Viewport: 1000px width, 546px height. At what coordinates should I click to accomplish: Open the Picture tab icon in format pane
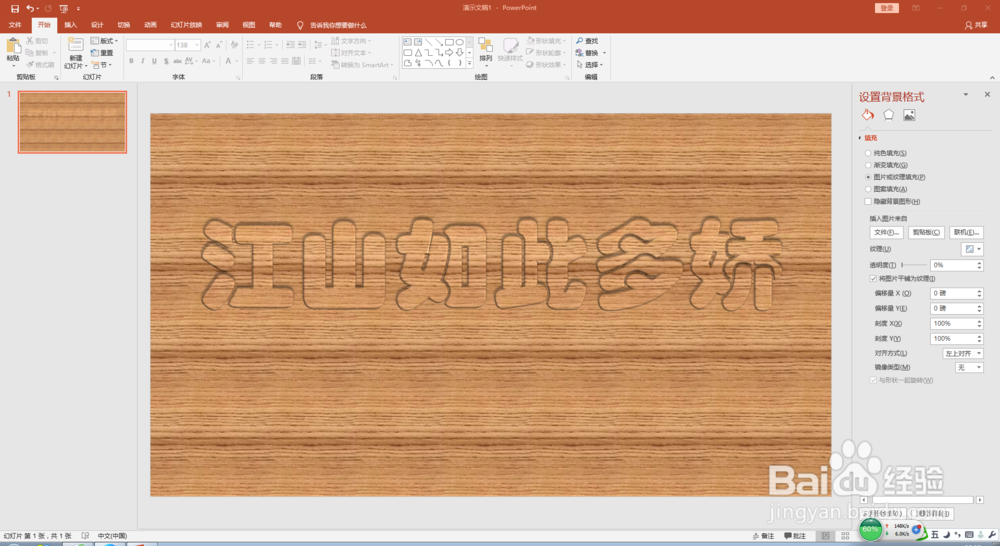[x=909, y=115]
